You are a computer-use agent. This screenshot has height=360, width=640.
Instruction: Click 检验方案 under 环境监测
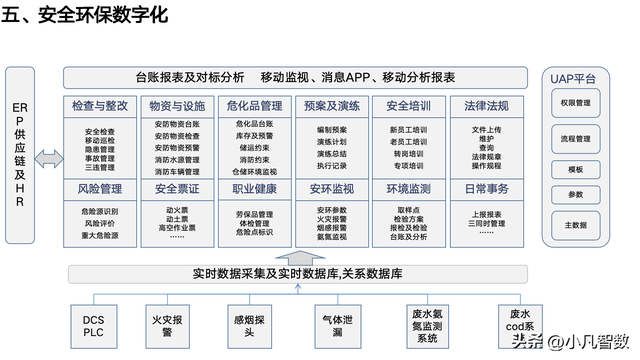point(409,219)
